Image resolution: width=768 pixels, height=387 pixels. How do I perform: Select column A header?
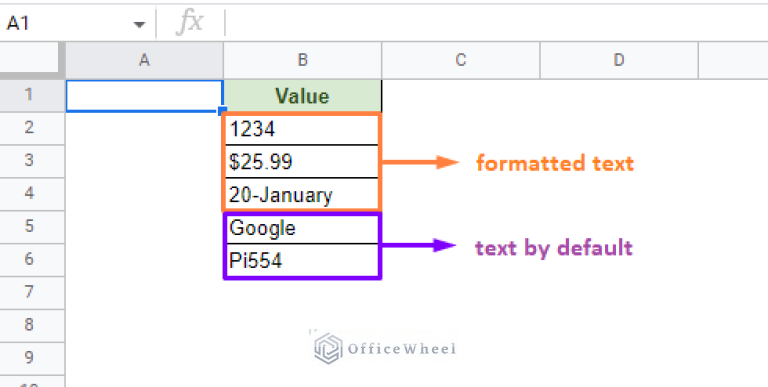coord(144,60)
